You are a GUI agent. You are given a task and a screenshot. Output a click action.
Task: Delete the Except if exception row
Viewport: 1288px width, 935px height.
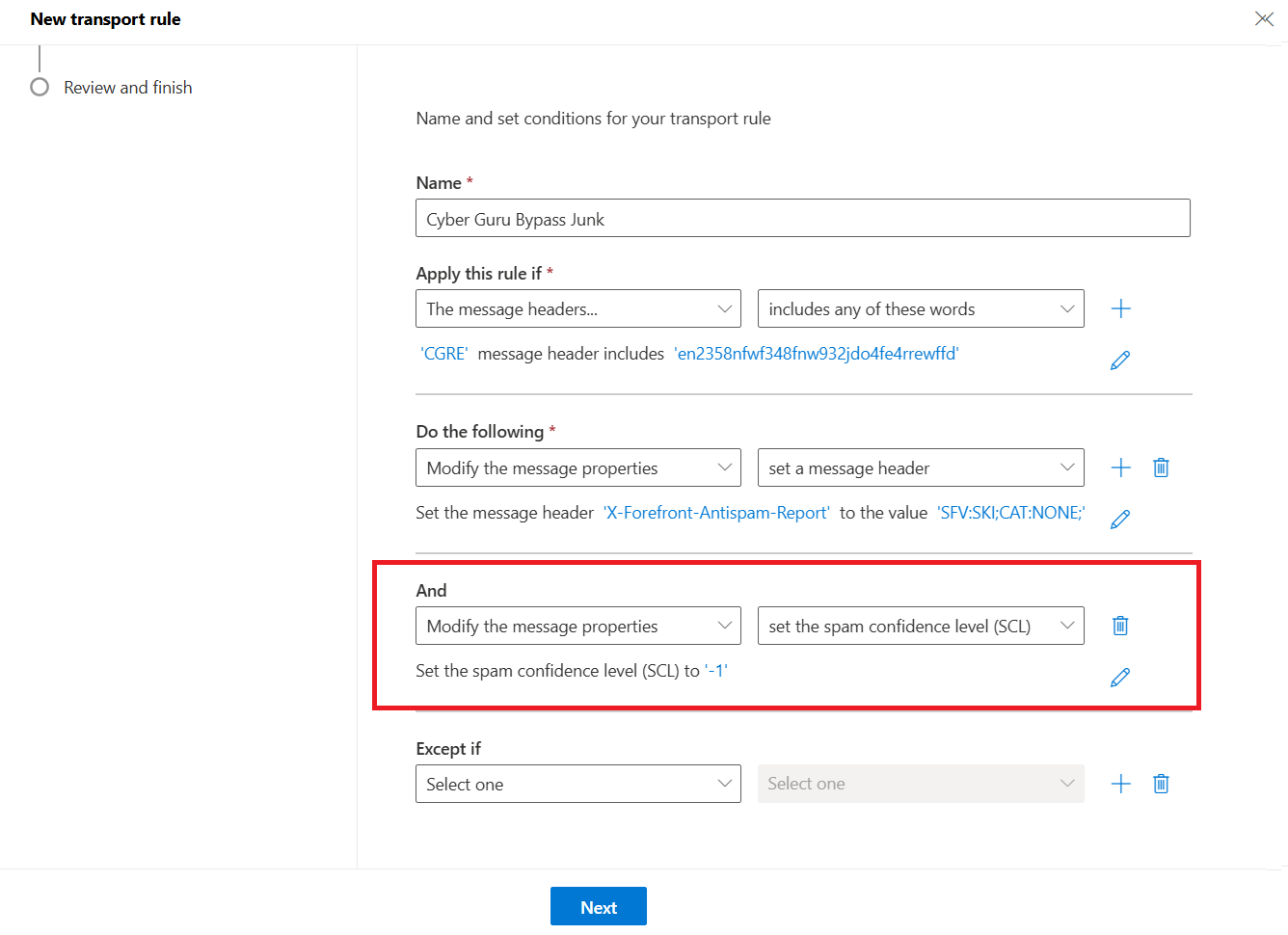(x=1161, y=784)
